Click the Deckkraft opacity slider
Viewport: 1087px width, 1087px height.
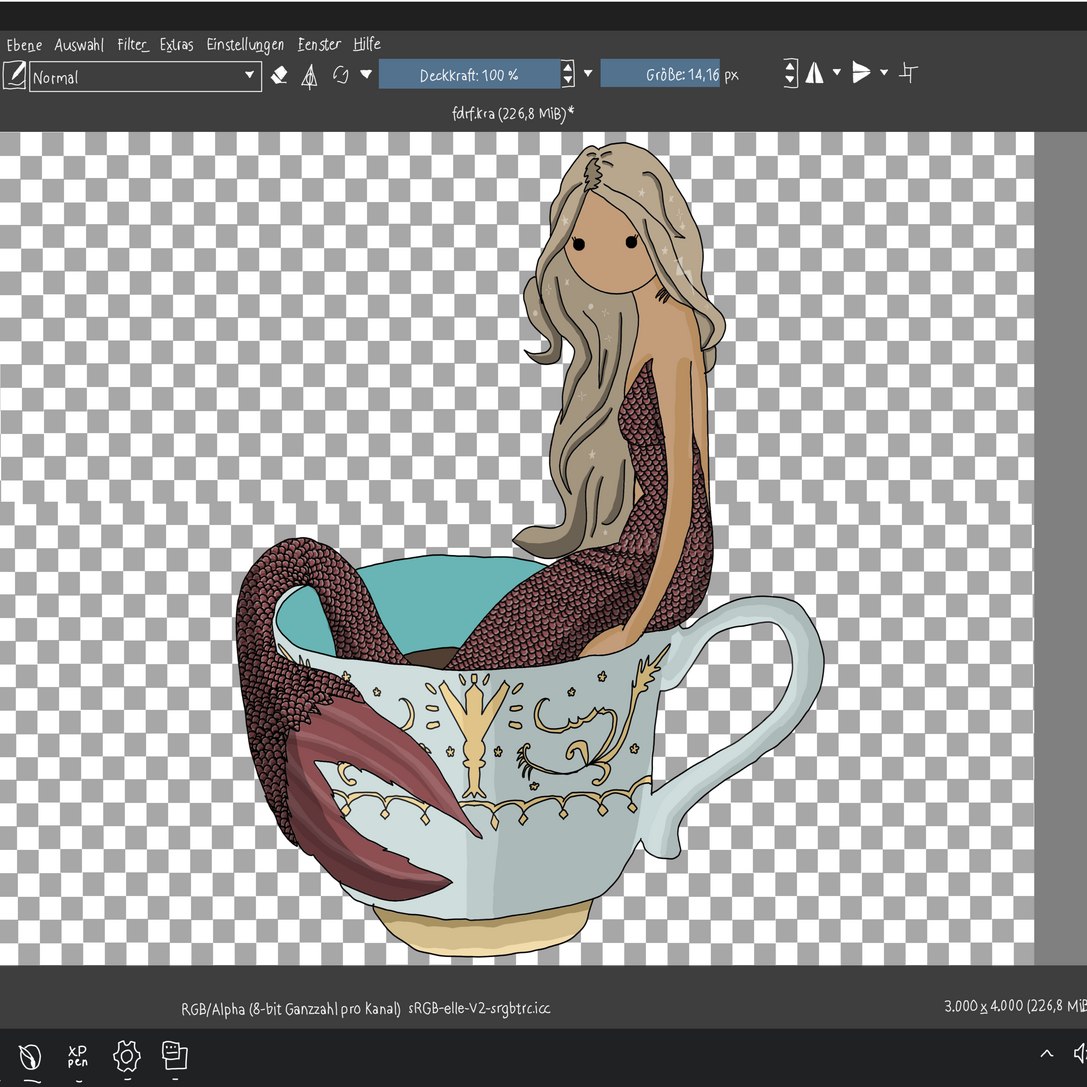click(469, 74)
